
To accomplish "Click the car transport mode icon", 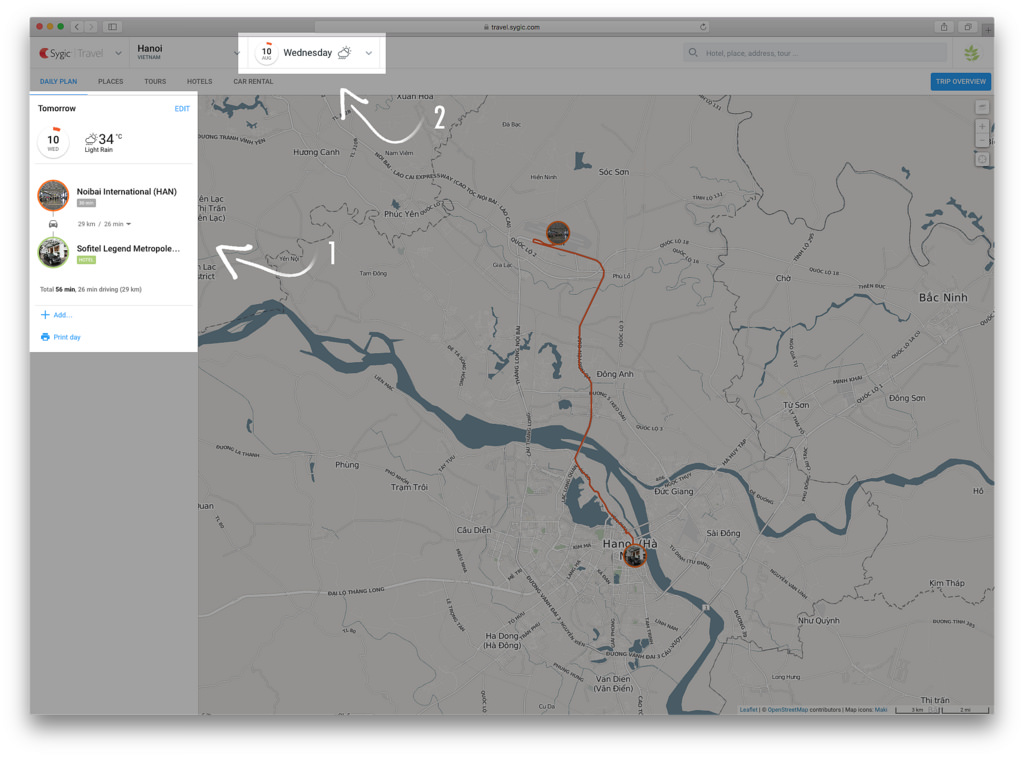I will (54, 224).
